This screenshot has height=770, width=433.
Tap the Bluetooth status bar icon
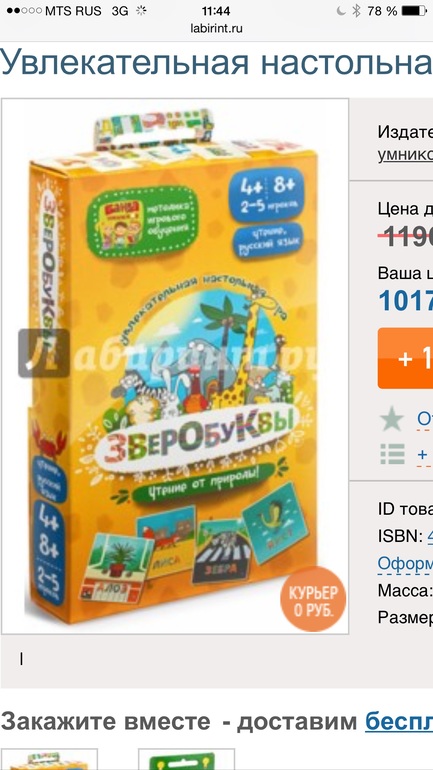coord(356,11)
